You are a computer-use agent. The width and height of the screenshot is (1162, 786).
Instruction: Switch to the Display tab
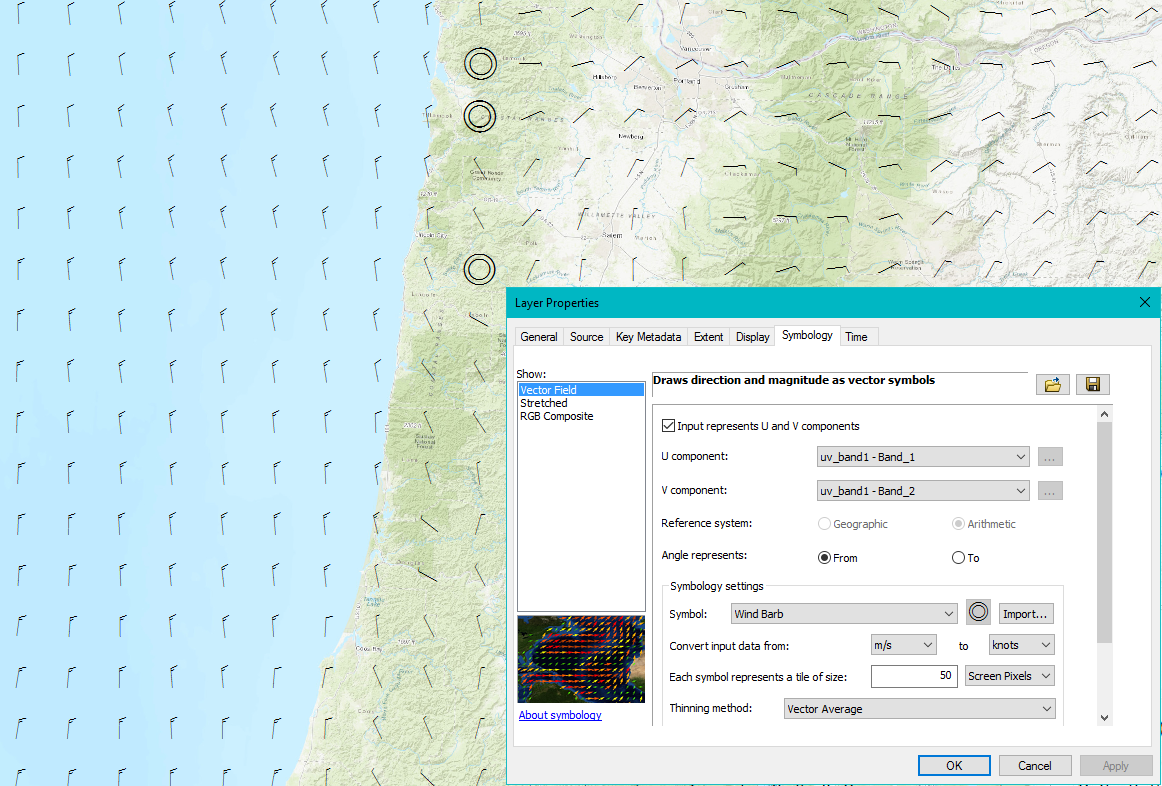click(x=752, y=337)
